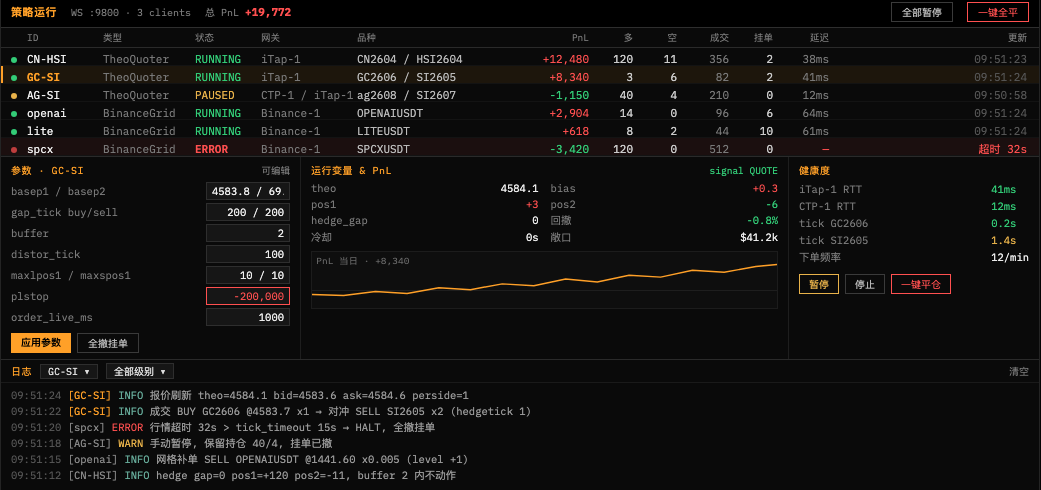Edit the distor_tick field
Viewport: 1041px width, 490px height.
(248, 254)
